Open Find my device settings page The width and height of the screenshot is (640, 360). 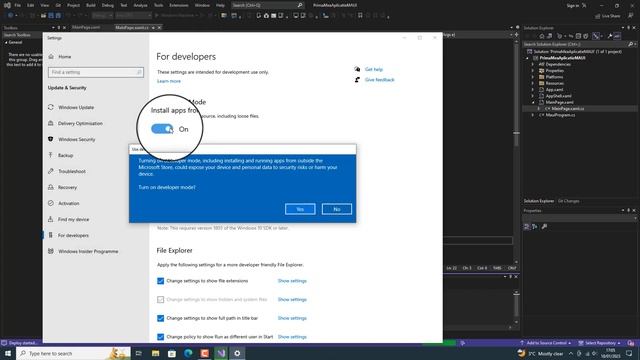(x=73, y=219)
